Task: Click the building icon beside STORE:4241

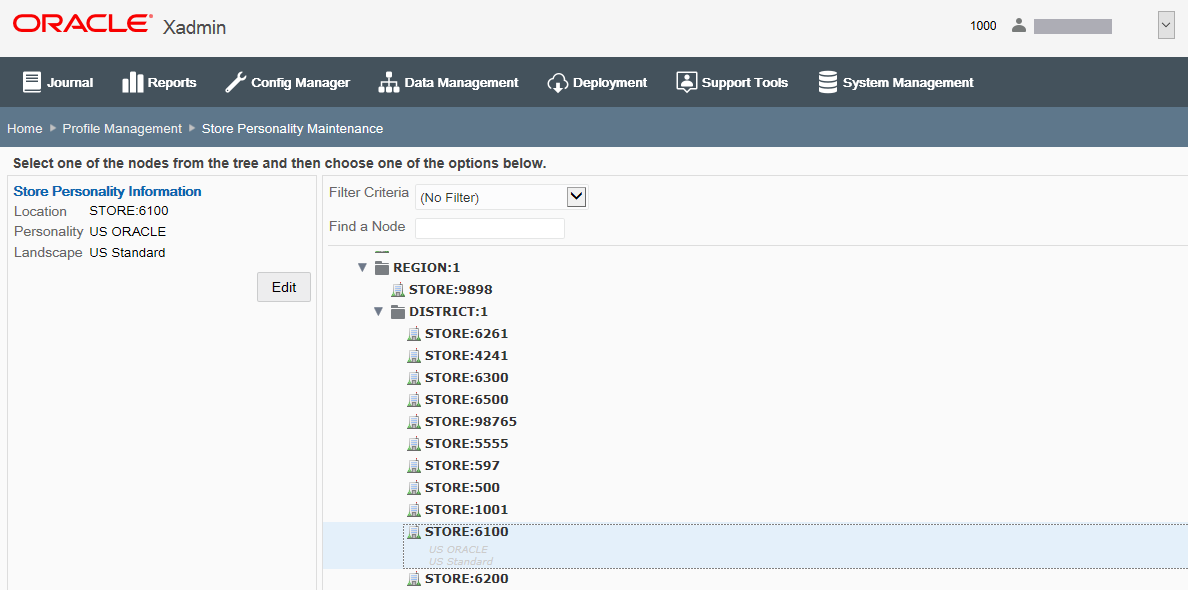Action: tap(414, 355)
